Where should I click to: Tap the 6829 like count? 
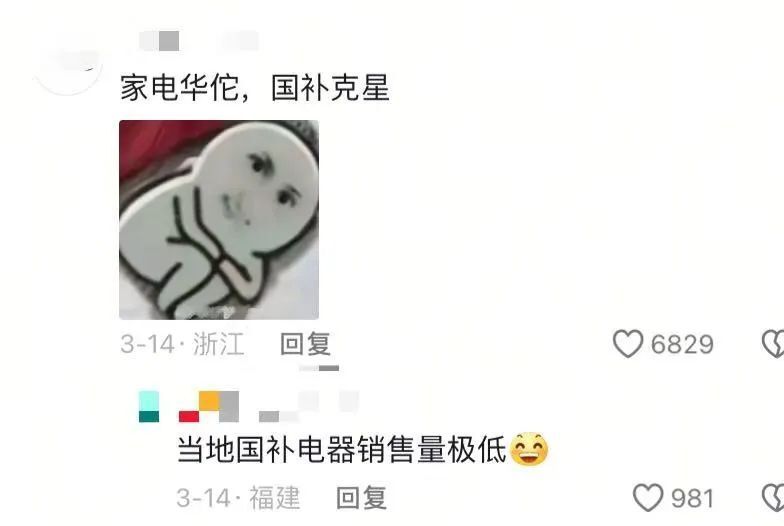682,344
